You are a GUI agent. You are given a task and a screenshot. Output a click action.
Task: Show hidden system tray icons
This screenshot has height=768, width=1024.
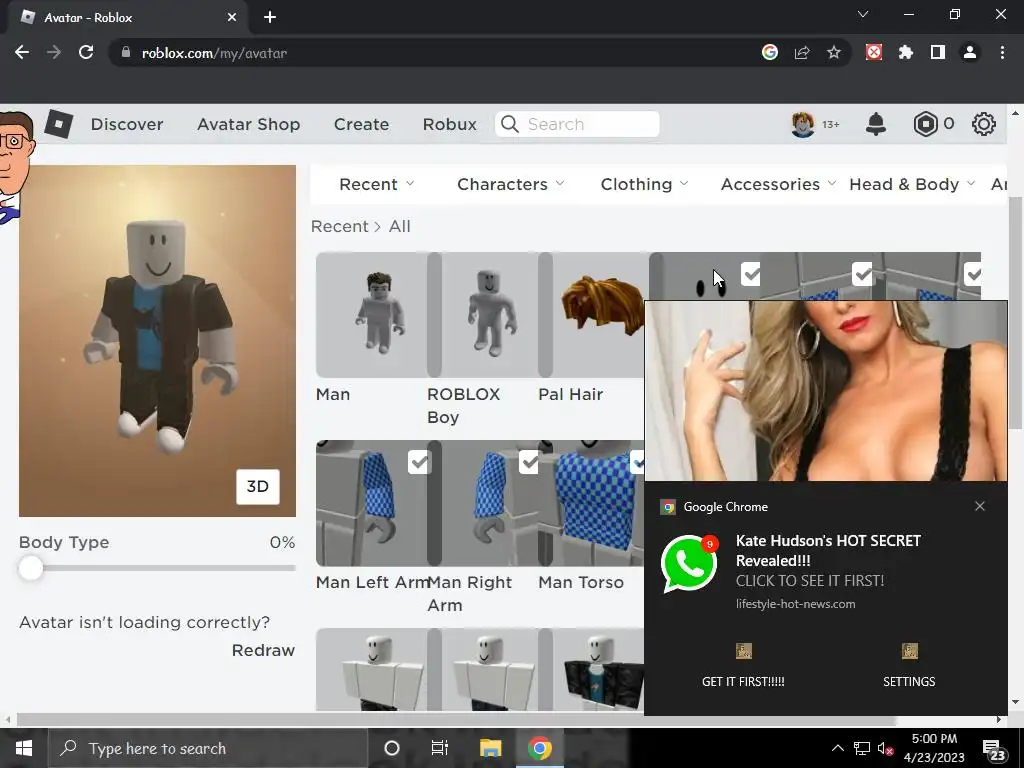(x=837, y=748)
